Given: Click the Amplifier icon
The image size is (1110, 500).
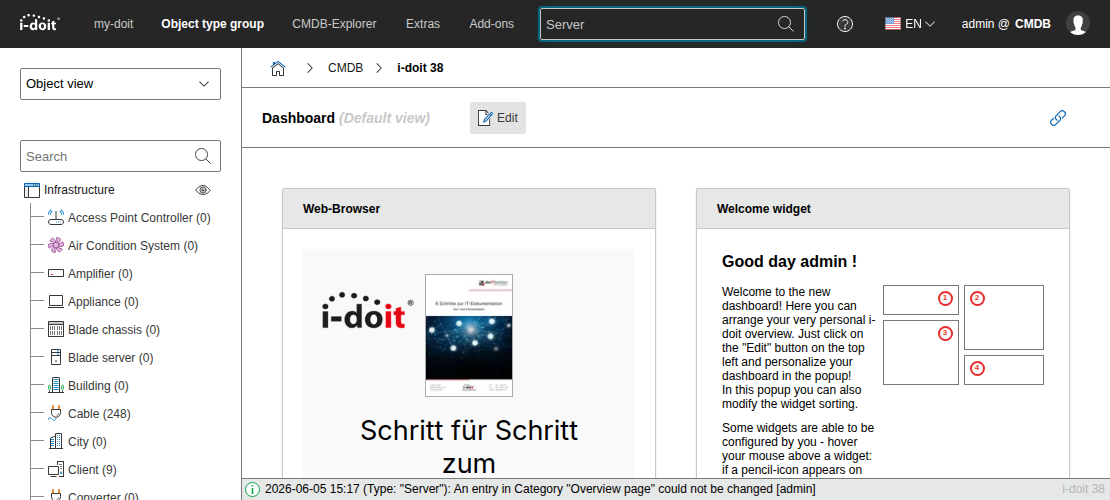Looking at the screenshot, I should pyautogui.click(x=56, y=273).
